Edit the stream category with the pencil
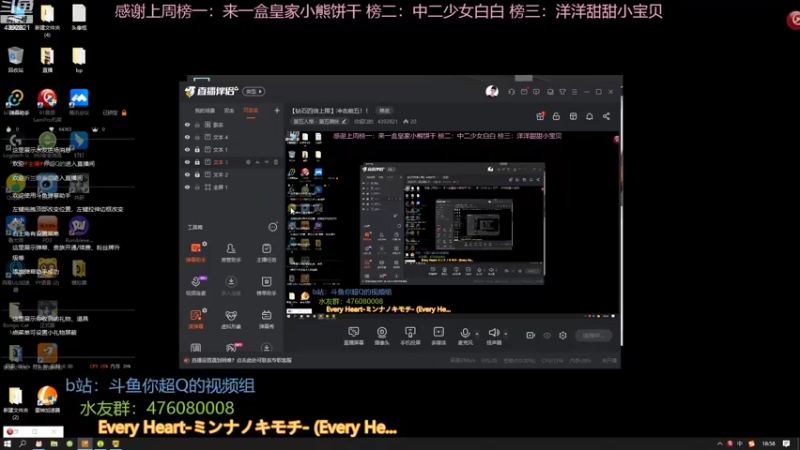 point(344,121)
